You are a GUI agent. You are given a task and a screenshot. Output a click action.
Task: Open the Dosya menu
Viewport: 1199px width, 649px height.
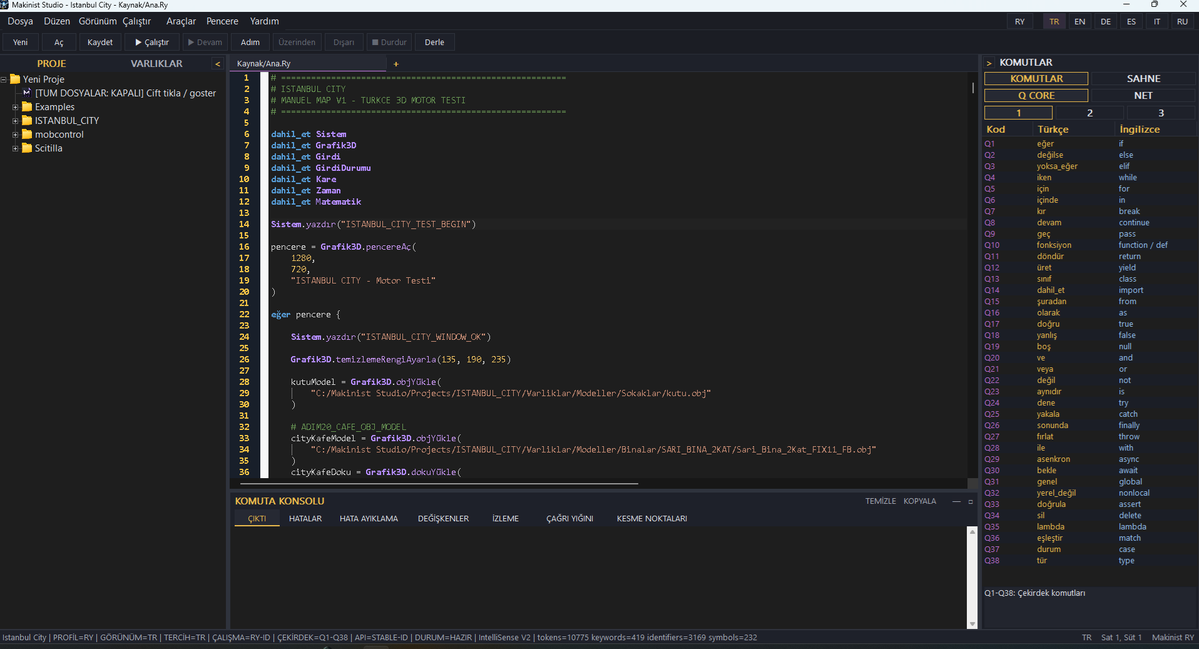[21, 21]
